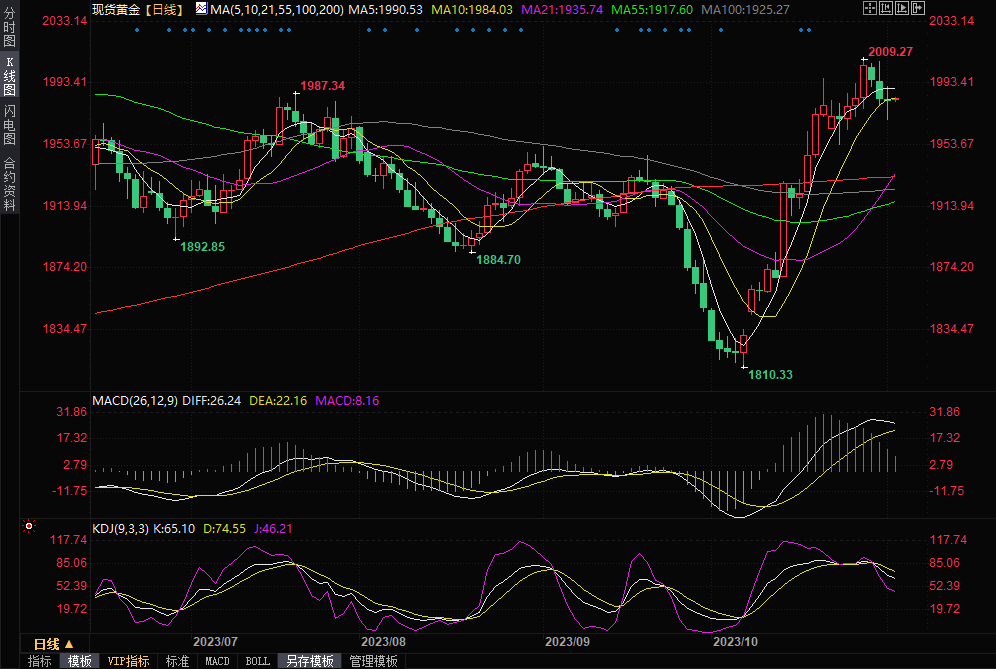
Task: Toggle the MACD indicator button
Action: pyautogui.click(x=217, y=661)
